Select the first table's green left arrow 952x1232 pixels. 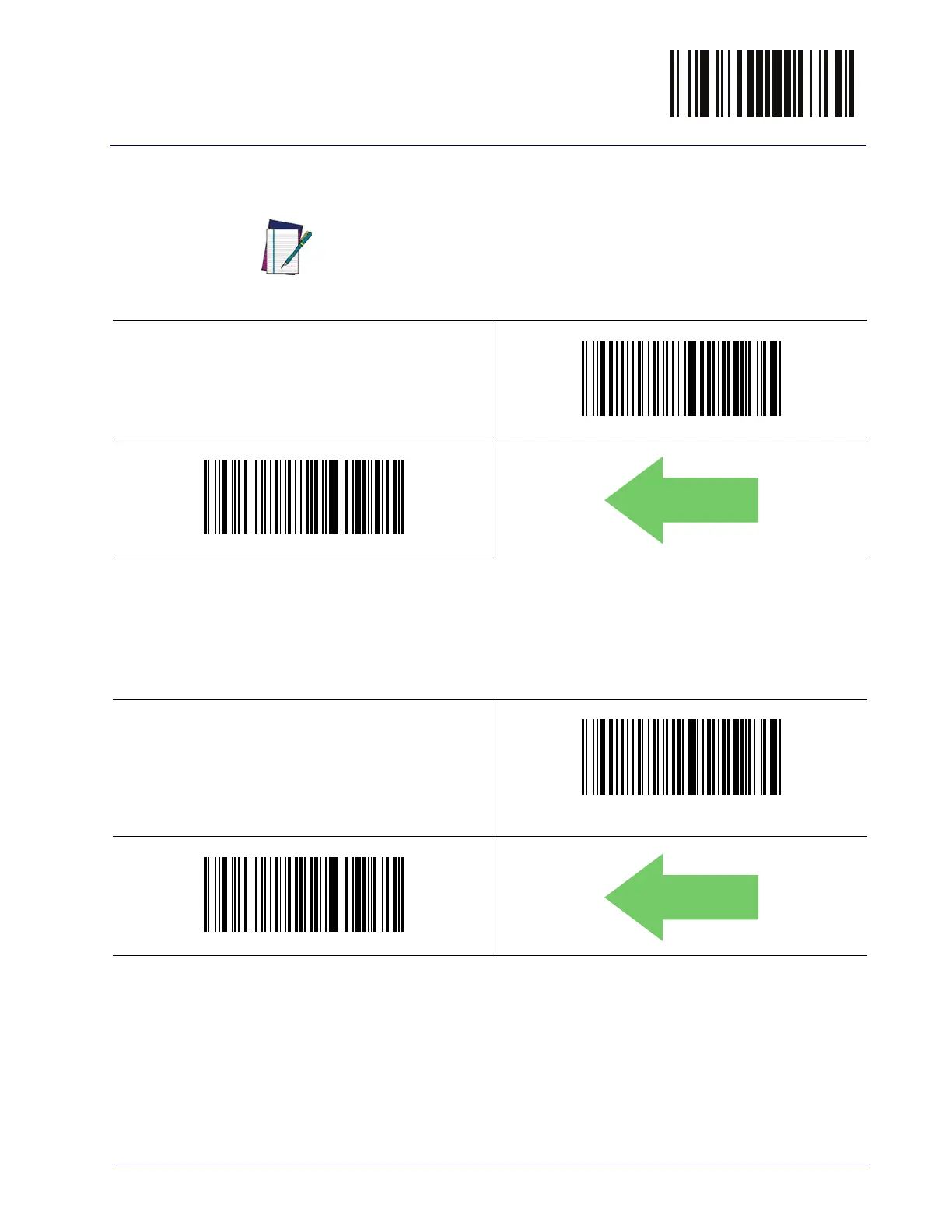[x=681, y=500]
